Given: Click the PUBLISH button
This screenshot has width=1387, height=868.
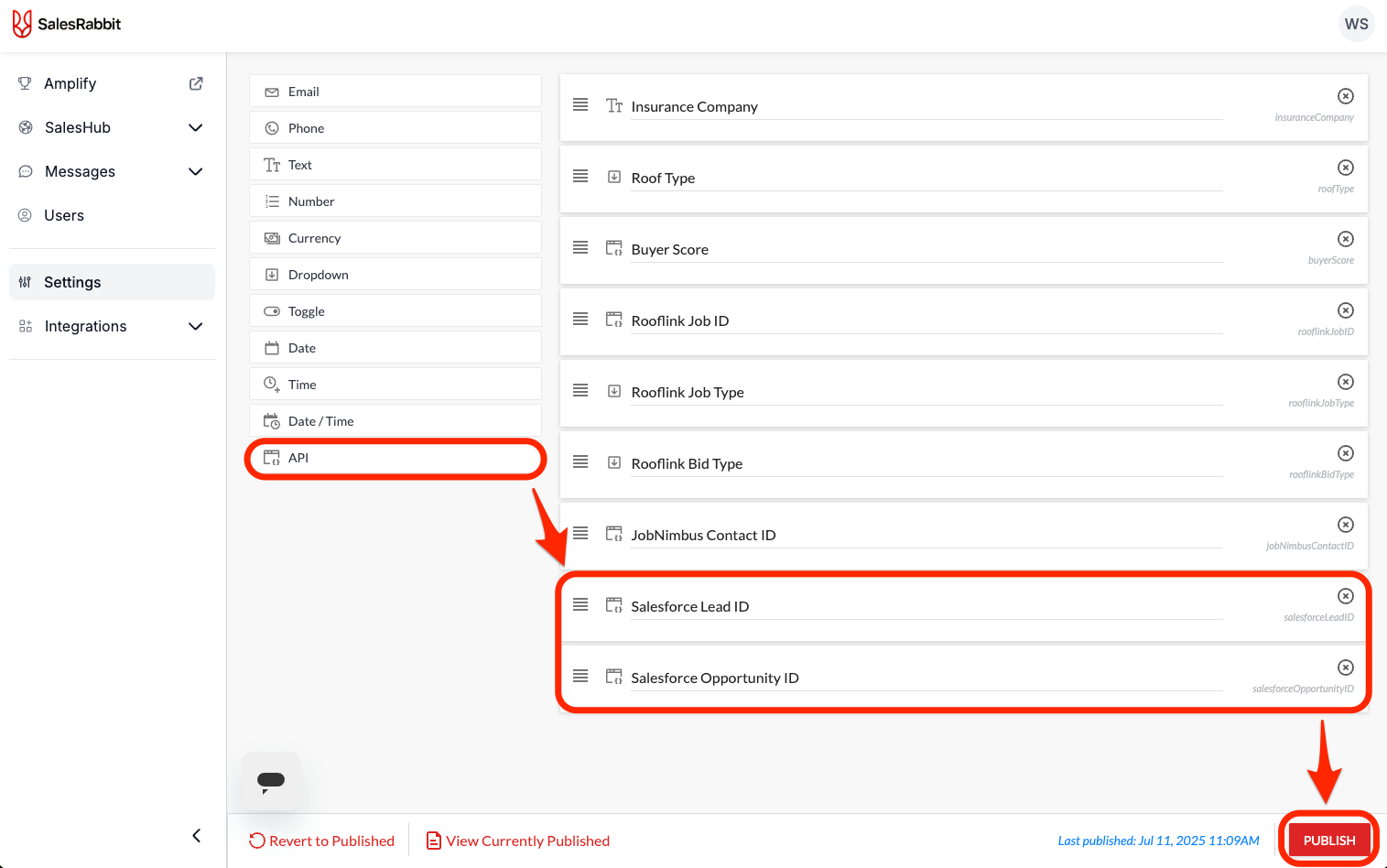Looking at the screenshot, I should [x=1329, y=841].
